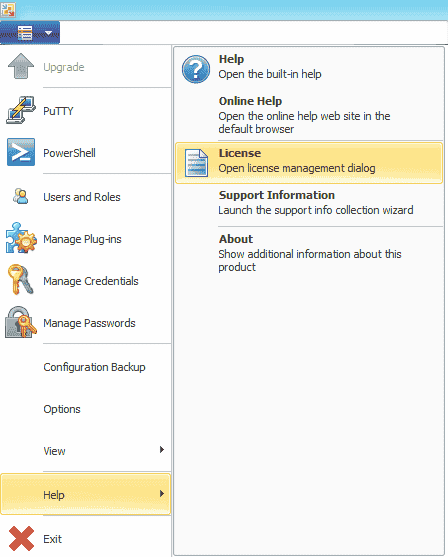The width and height of the screenshot is (448, 557).
Task: Open the License management dialog entry
Action: click(x=309, y=163)
